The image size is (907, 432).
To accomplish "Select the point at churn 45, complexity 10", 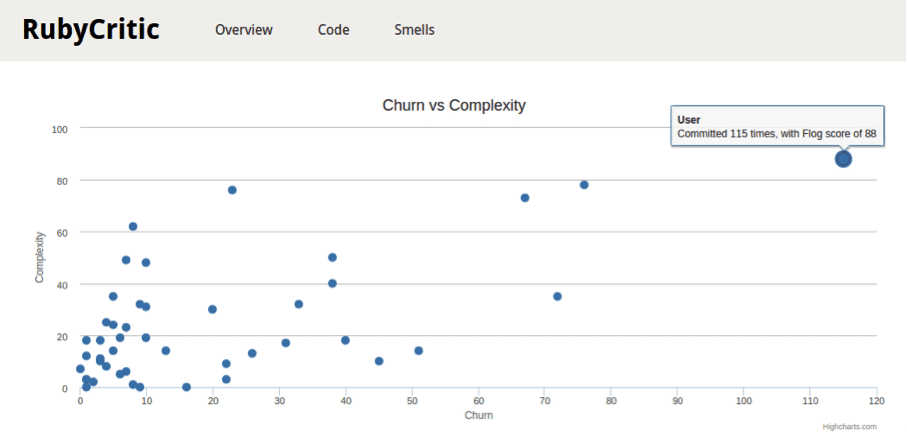I will pos(379,361).
